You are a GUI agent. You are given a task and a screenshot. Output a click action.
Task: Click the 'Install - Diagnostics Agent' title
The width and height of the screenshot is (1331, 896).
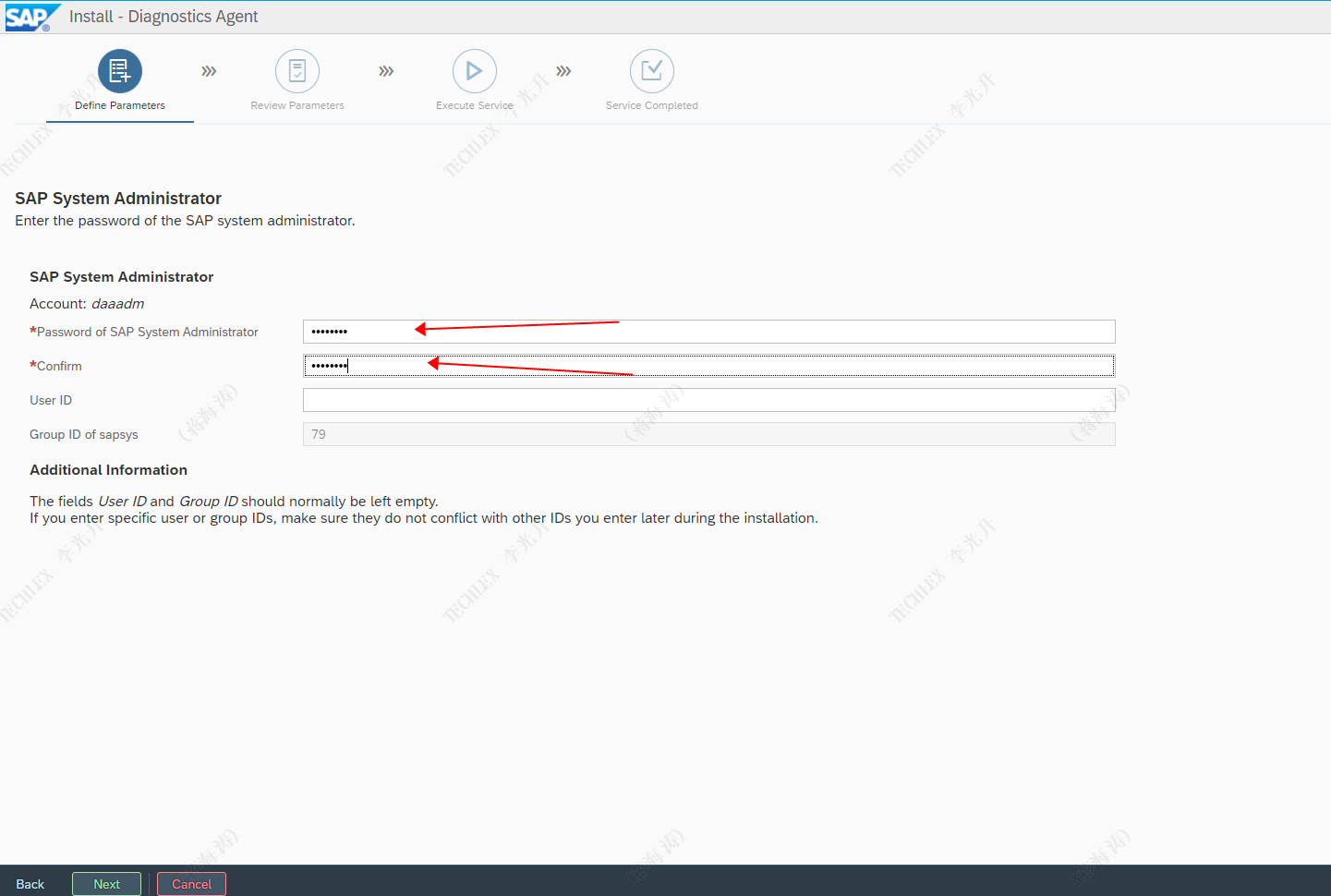tap(163, 17)
